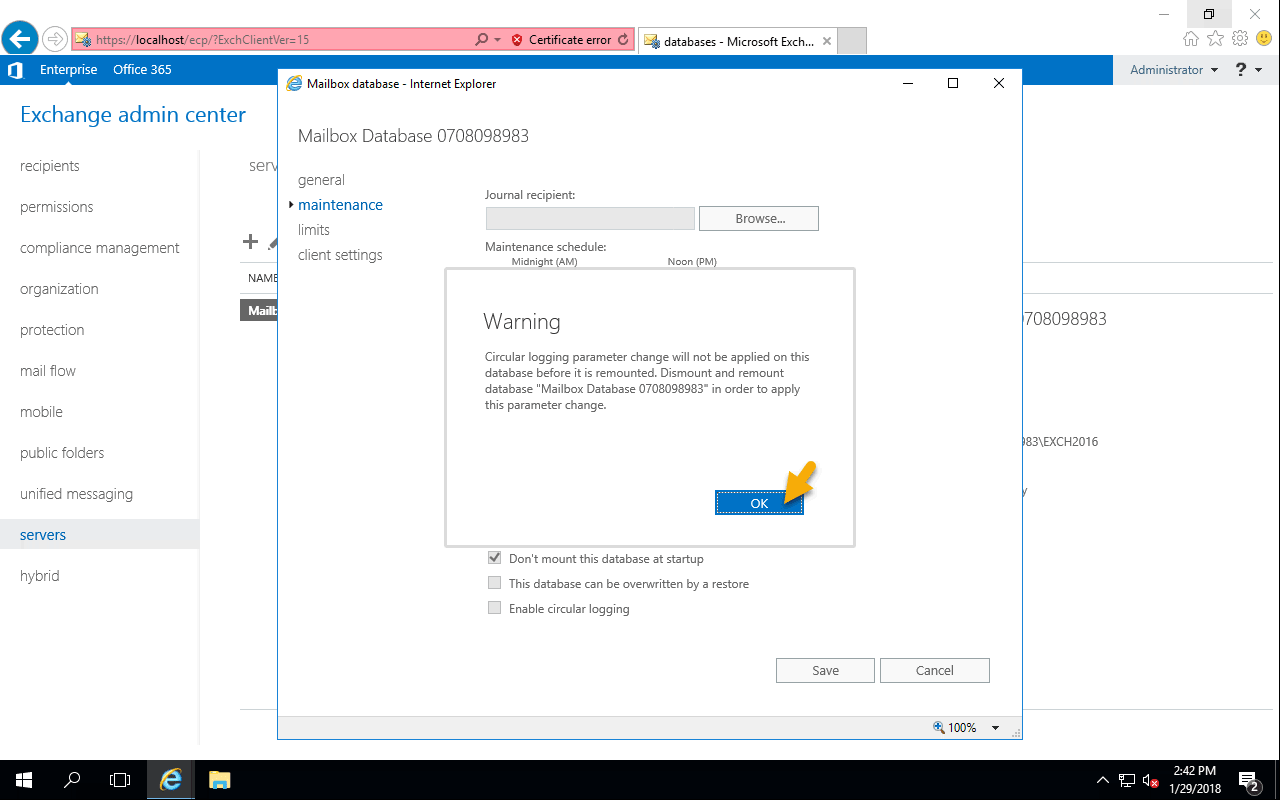Show hidden system tray icons
This screenshot has height=800, width=1280.
pos(1103,780)
